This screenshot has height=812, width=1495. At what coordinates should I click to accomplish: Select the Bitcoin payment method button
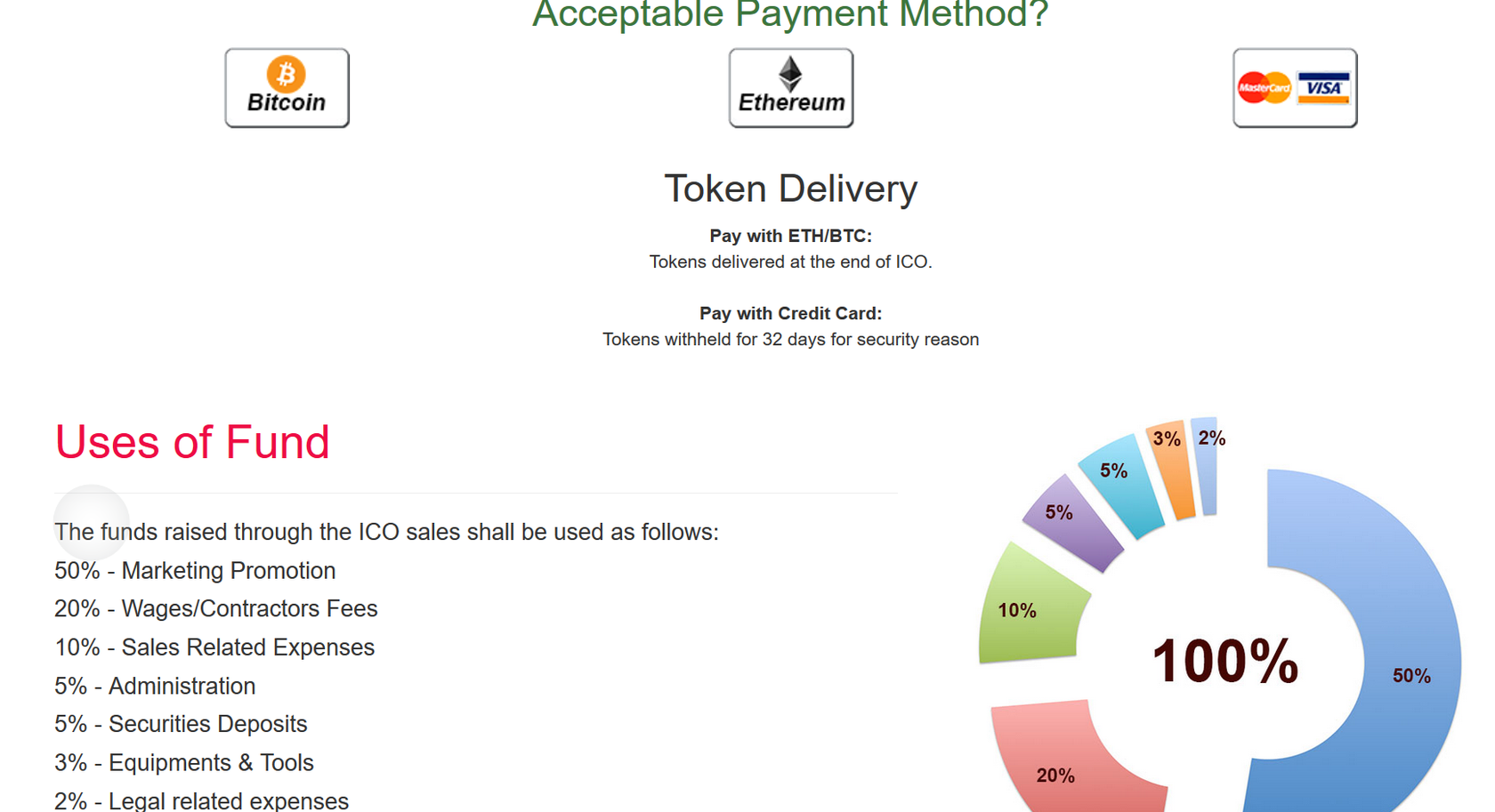click(287, 88)
